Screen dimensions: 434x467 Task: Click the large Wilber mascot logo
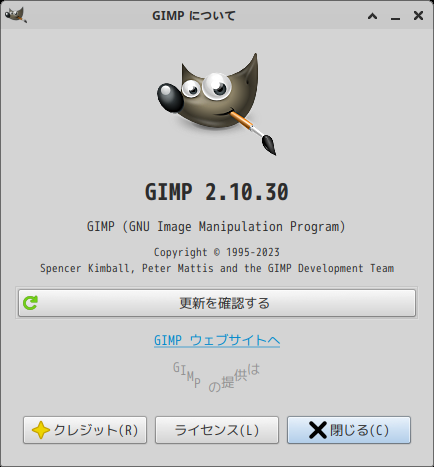pyautogui.click(x=217, y=104)
